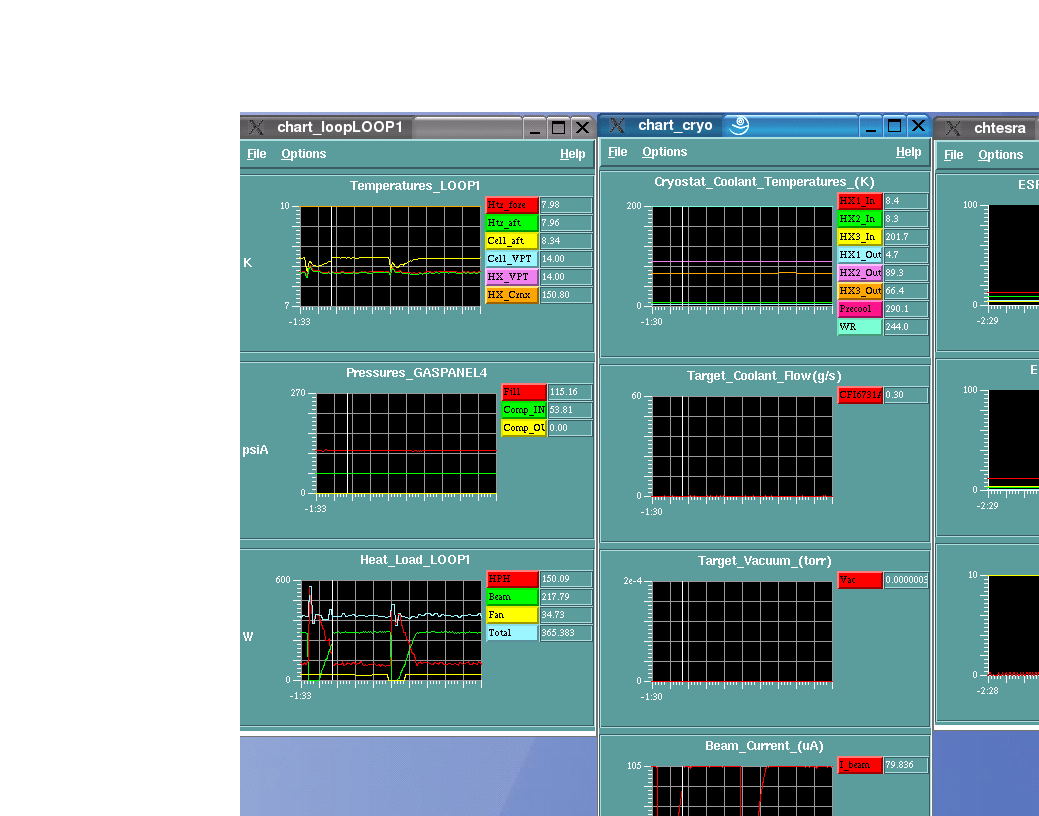Select the magenta Precool legend label

coord(859,308)
